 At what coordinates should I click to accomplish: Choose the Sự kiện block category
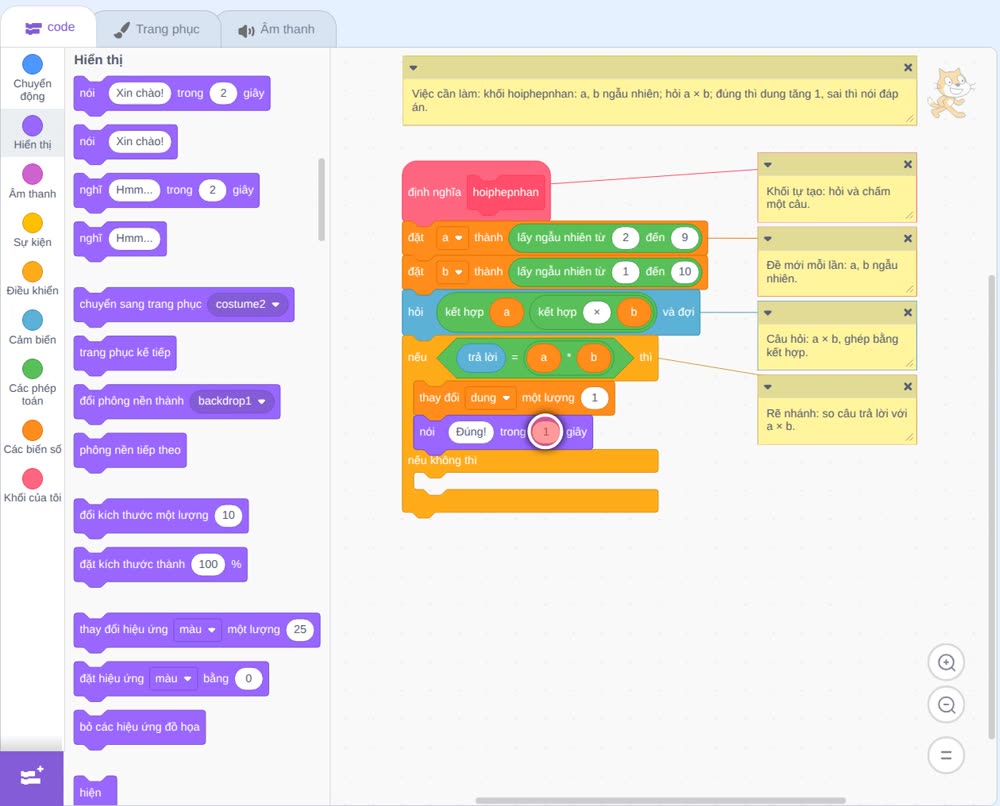pyautogui.click(x=33, y=230)
